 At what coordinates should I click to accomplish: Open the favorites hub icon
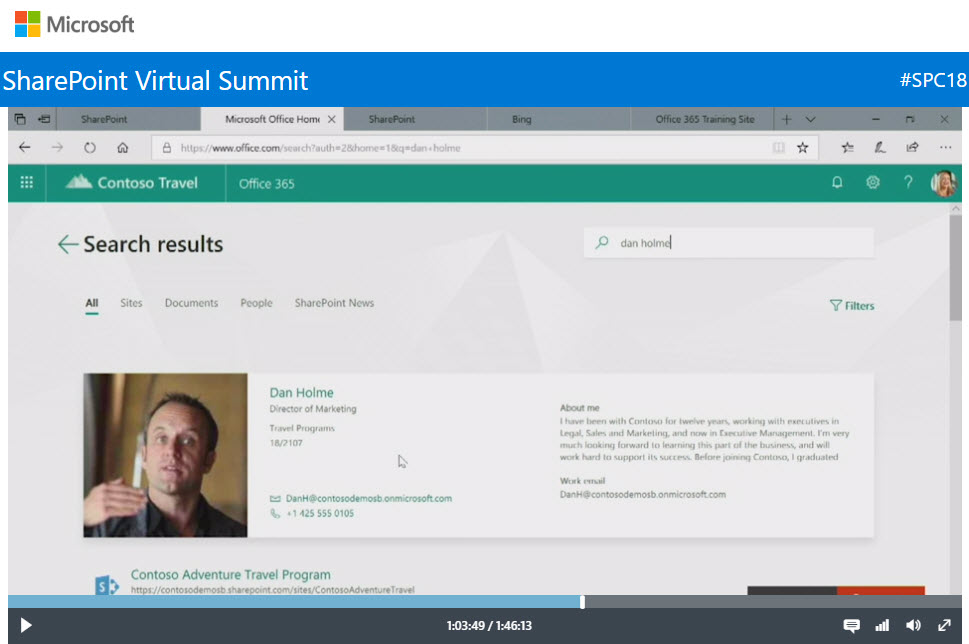(847, 147)
